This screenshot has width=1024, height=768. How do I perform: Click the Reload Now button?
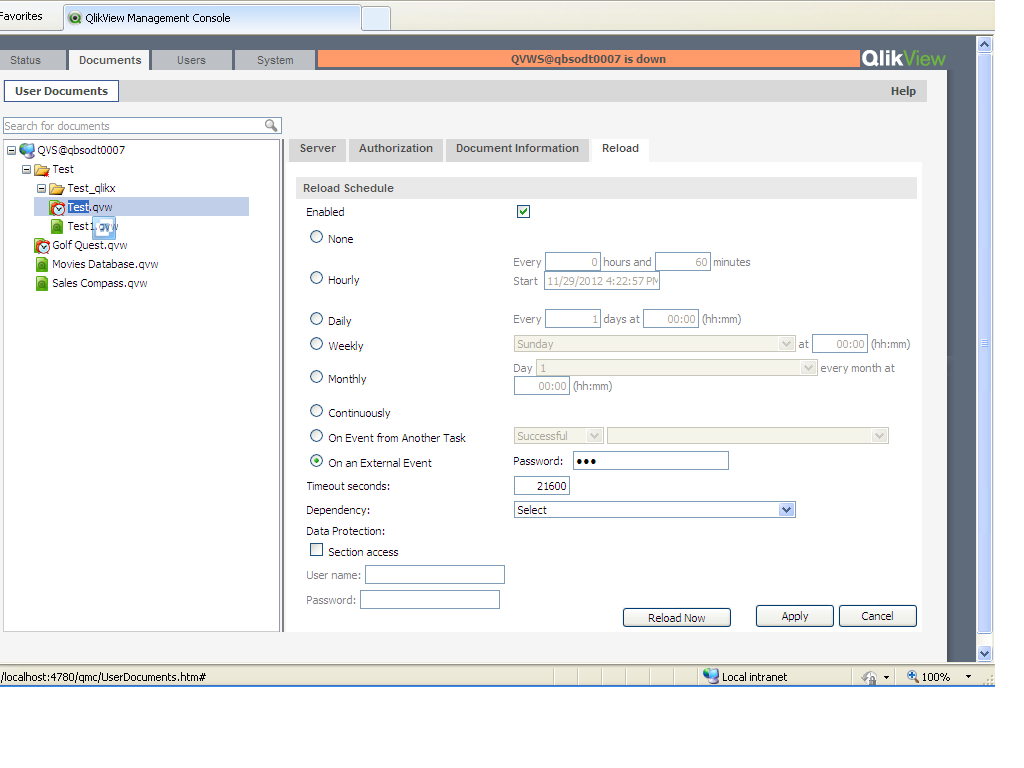coord(677,618)
